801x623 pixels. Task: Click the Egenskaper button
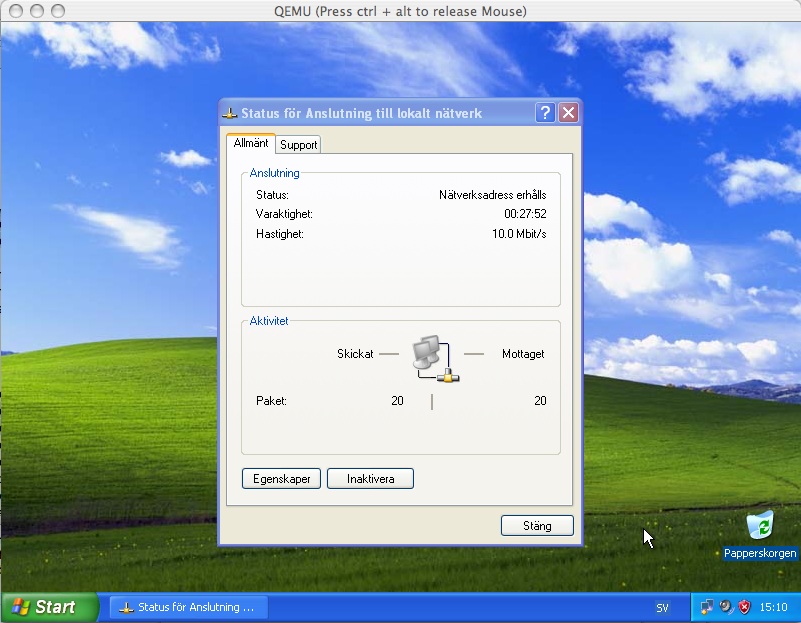[x=281, y=479]
